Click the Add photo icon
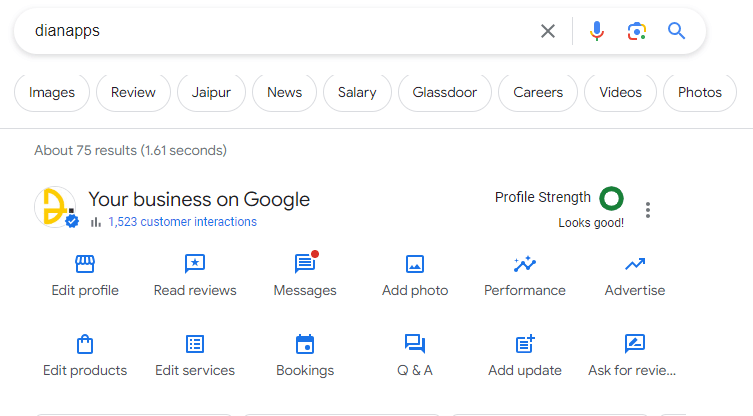Viewport: 753px width, 416px height. click(415, 264)
